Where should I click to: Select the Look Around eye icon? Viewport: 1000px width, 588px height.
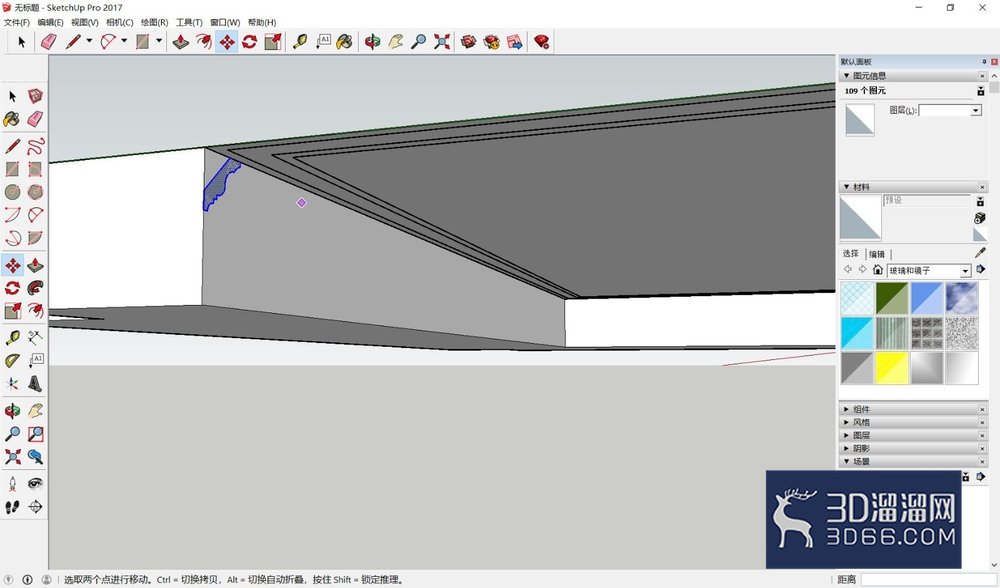pyautogui.click(x=35, y=483)
